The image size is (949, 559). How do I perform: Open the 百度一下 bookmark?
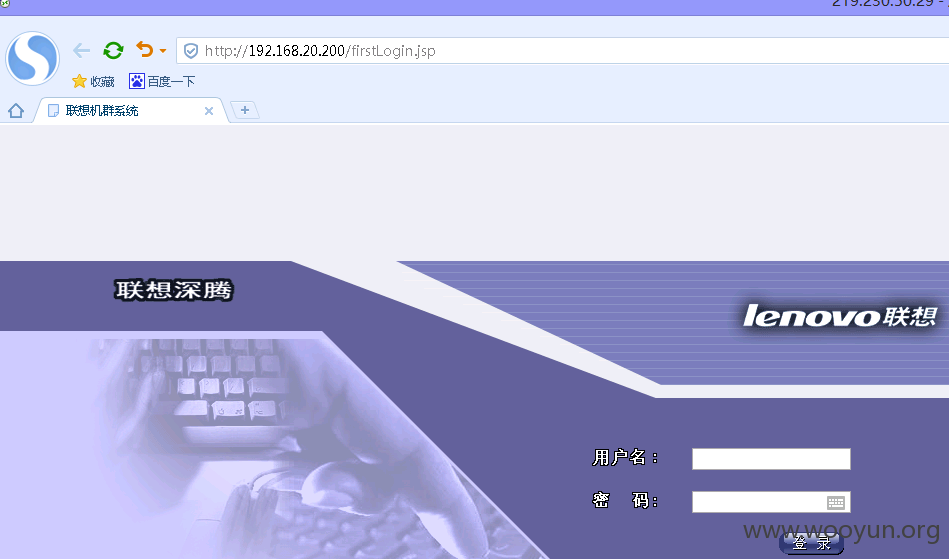click(162, 81)
